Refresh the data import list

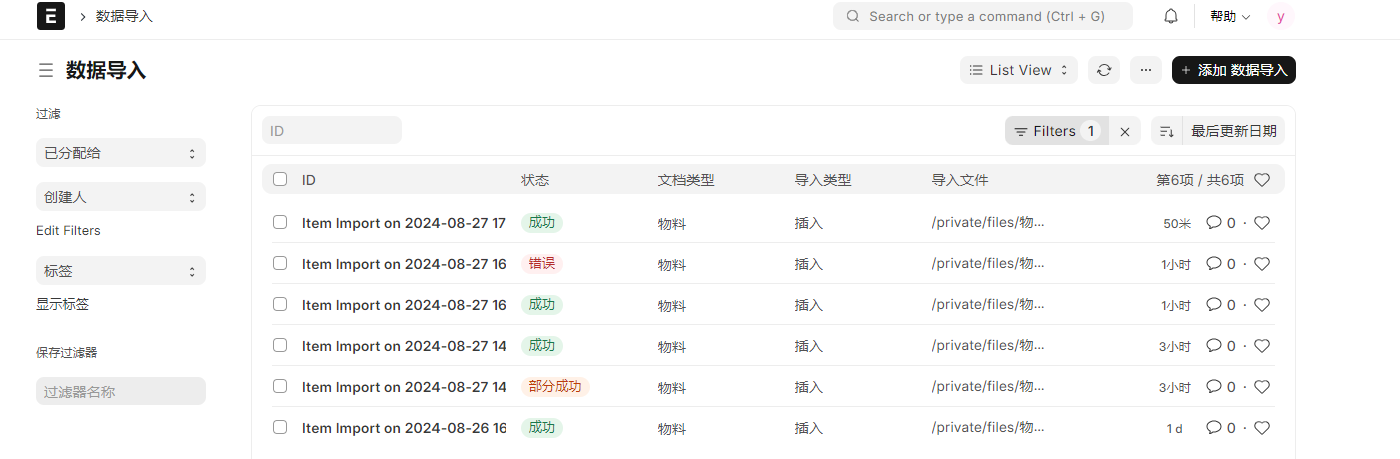point(1104,70)
